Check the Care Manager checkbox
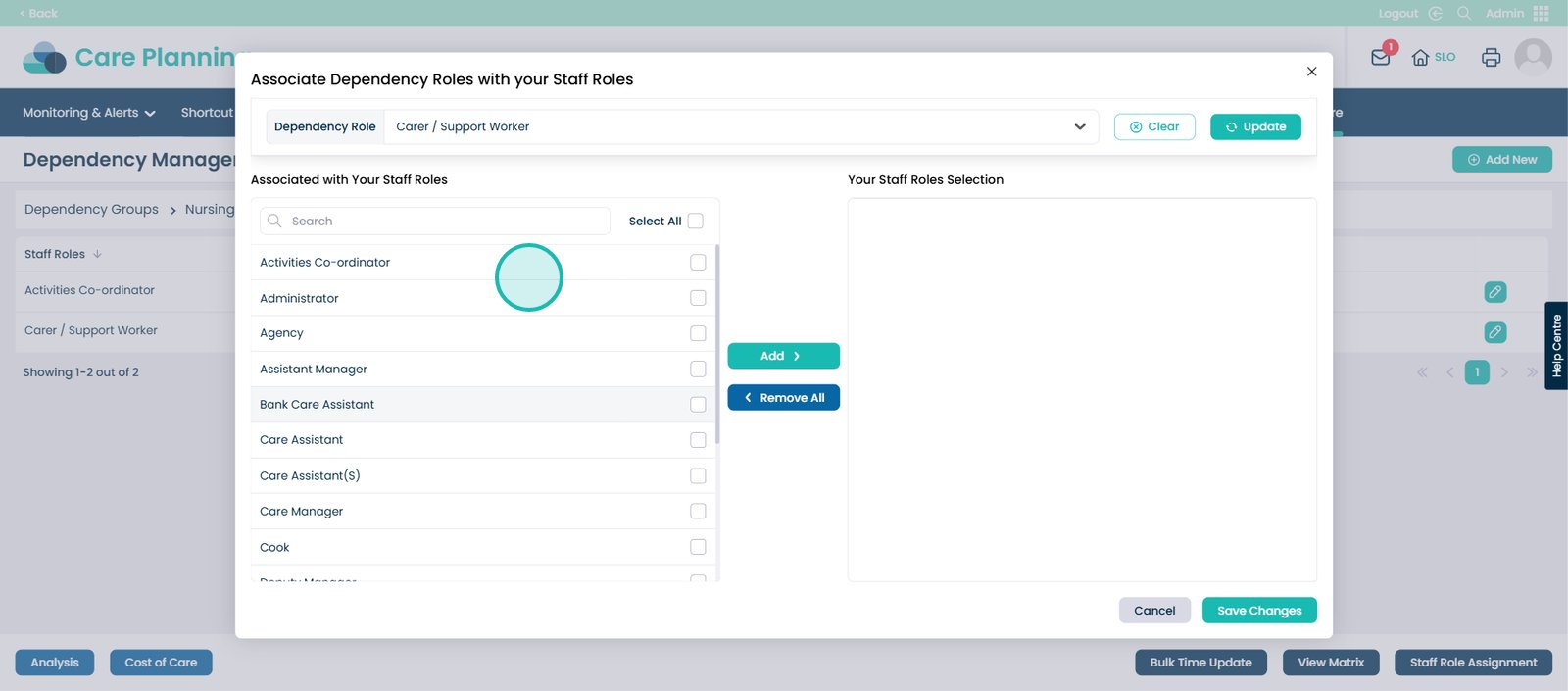Viewport: 1568px width, 691px height. point(698,512)
